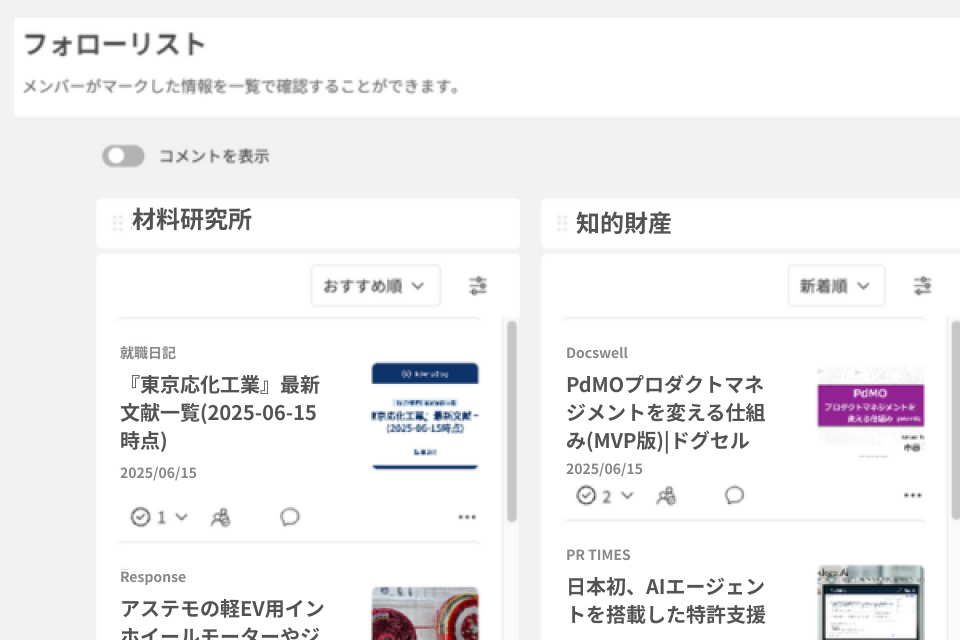Click date 2025/06/15 under PdMO article
This screenshot has height=640, width=960.
(604, 469)
